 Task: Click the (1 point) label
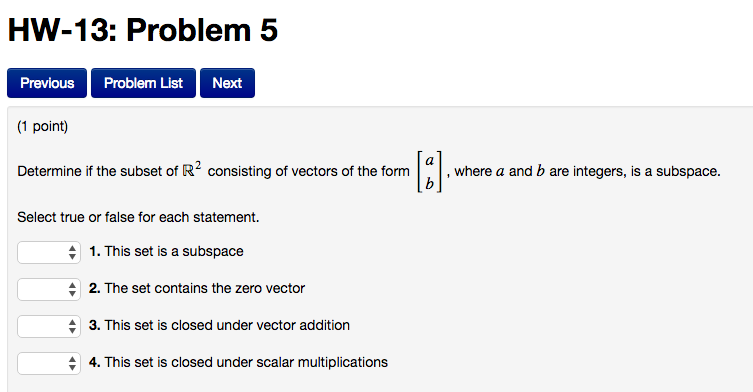[x=43, y=126]
